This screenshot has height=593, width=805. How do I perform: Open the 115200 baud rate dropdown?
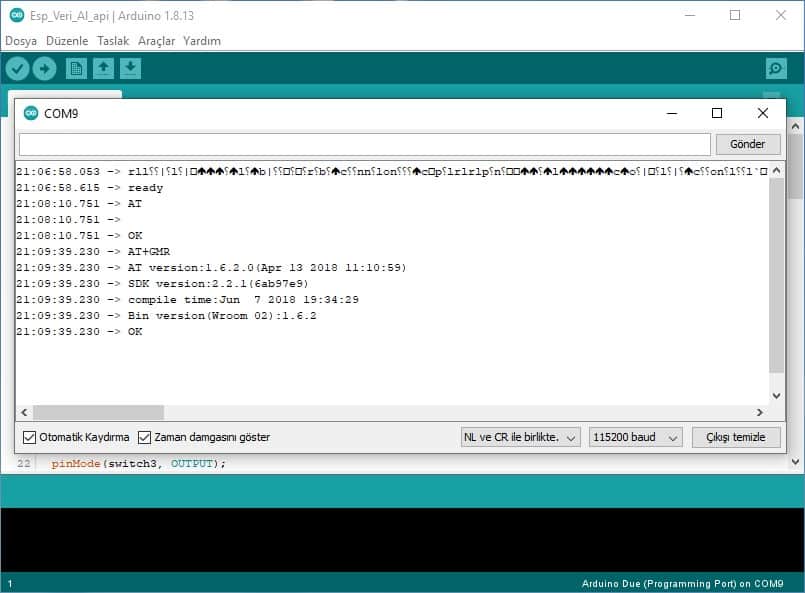[x=635, y=437]
